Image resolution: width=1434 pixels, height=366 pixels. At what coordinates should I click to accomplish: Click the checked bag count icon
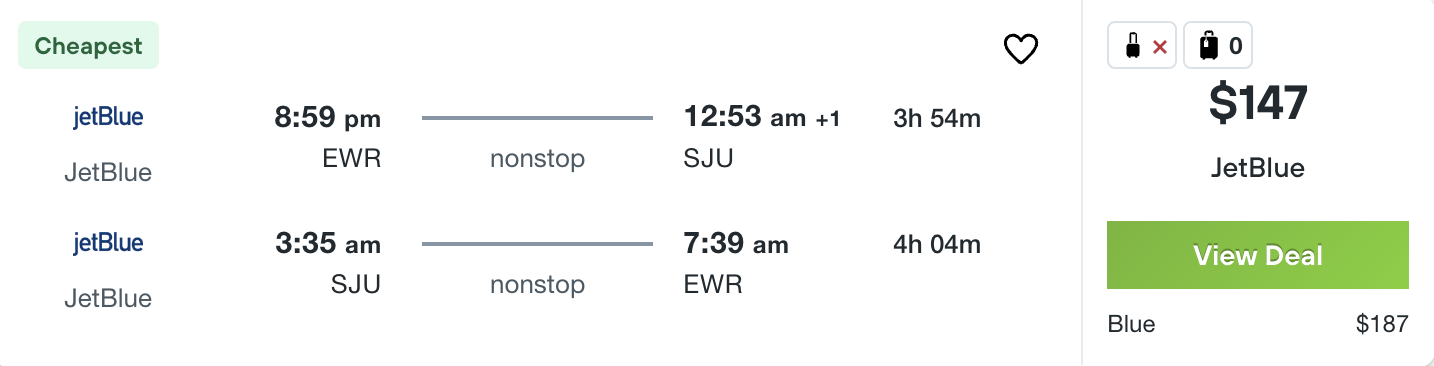click(1218, 46)
